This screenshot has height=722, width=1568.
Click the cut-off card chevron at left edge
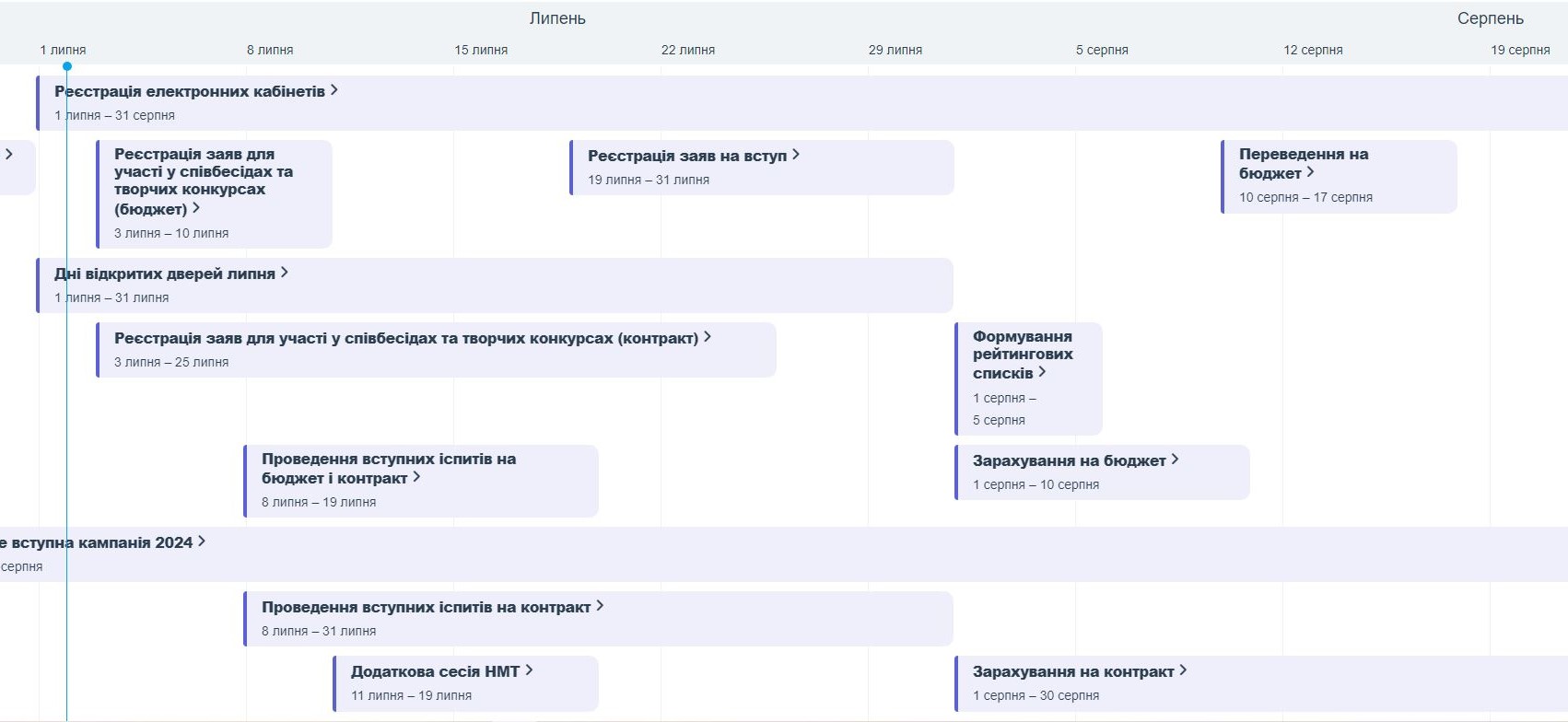pyautogui.click(x=9, y=154)
